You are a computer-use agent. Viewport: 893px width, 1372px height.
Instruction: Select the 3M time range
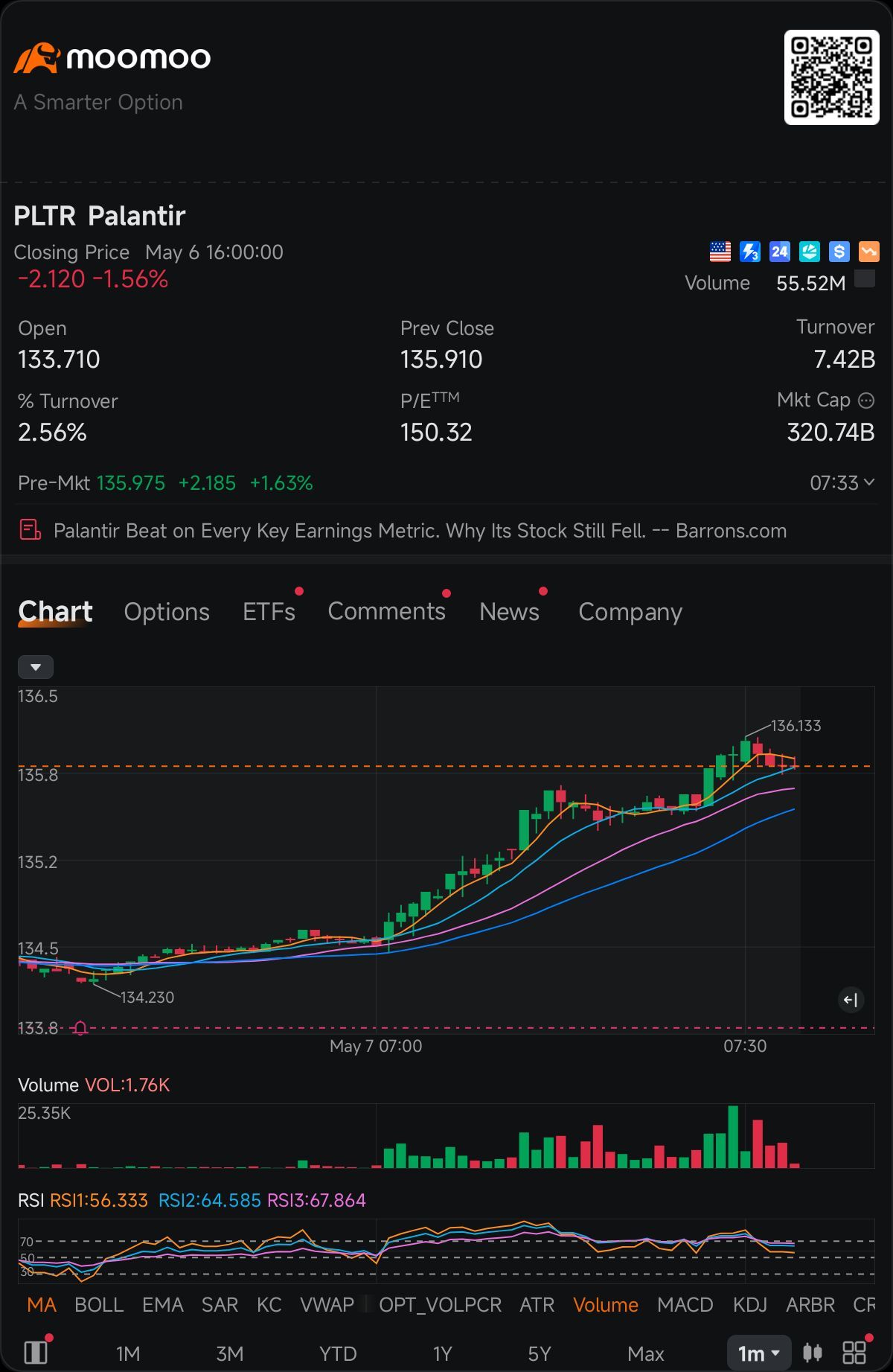pos(230,1353)
